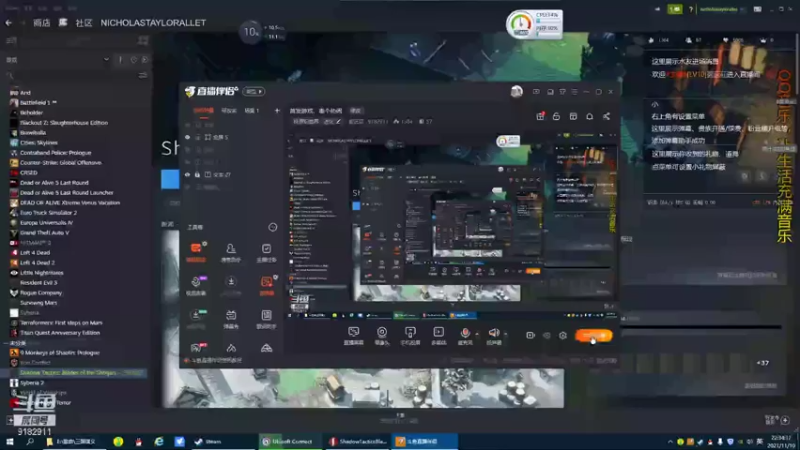Click the user avatar in streaming app title bar

point(516,92)
